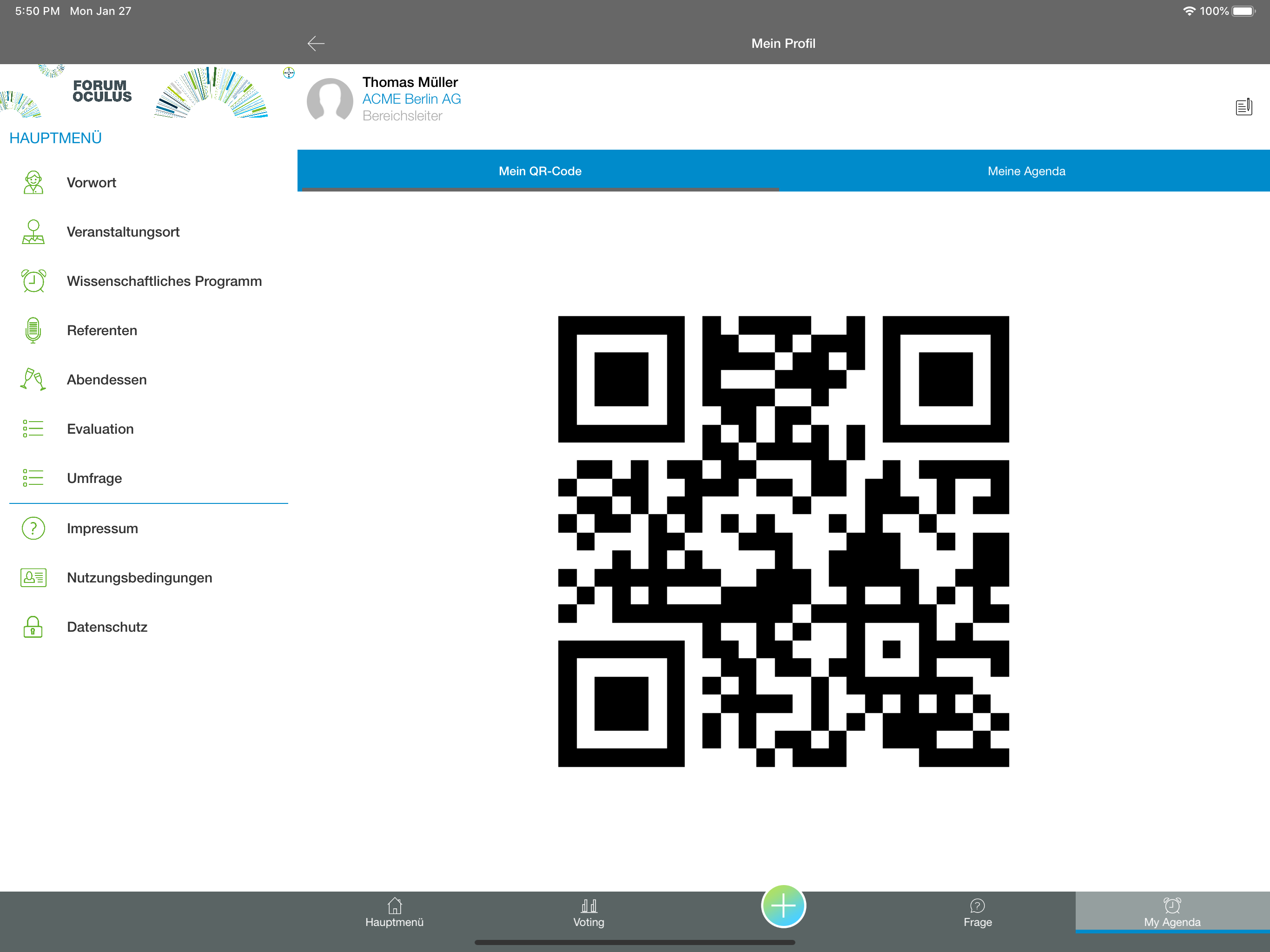Tap the Hauptmenü label in bottom bar
This screenshot has width=1270, height=952.
click(395, 922)
